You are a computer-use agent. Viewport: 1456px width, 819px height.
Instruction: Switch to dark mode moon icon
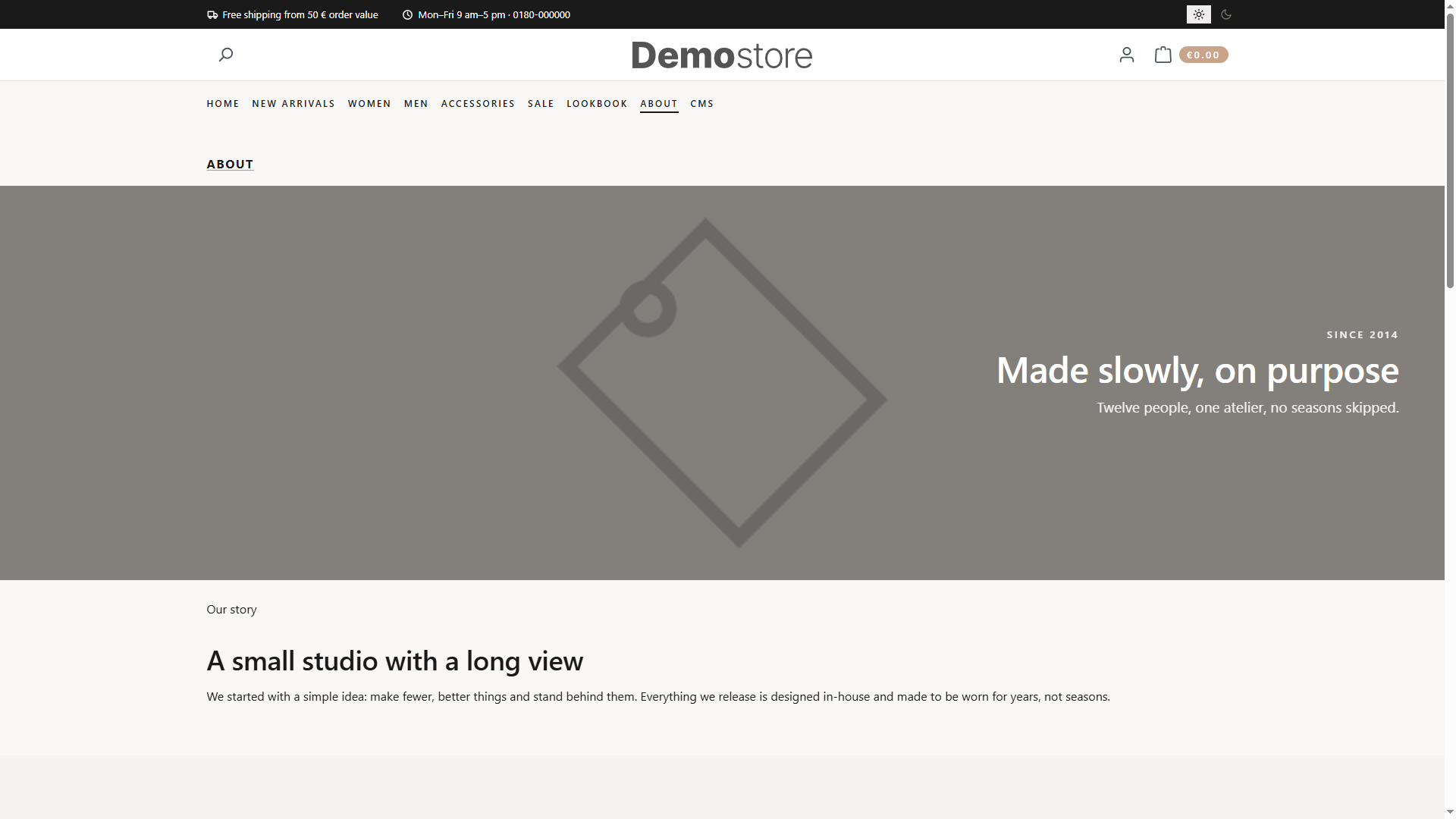[1225, 14]
